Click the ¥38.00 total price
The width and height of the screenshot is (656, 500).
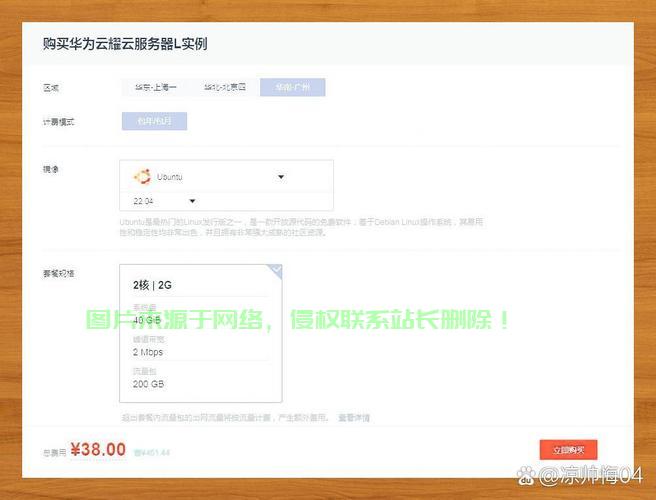click(x=98, y=450)
